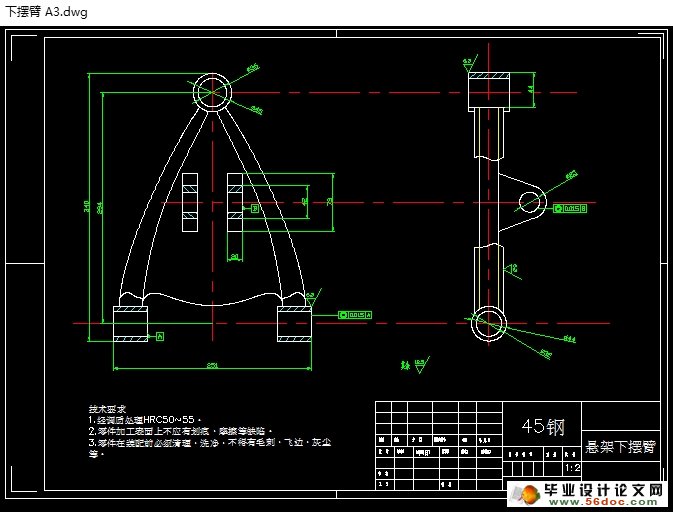Click technical requirement line number 2
The image size is (673, 512).
[180, 431]
